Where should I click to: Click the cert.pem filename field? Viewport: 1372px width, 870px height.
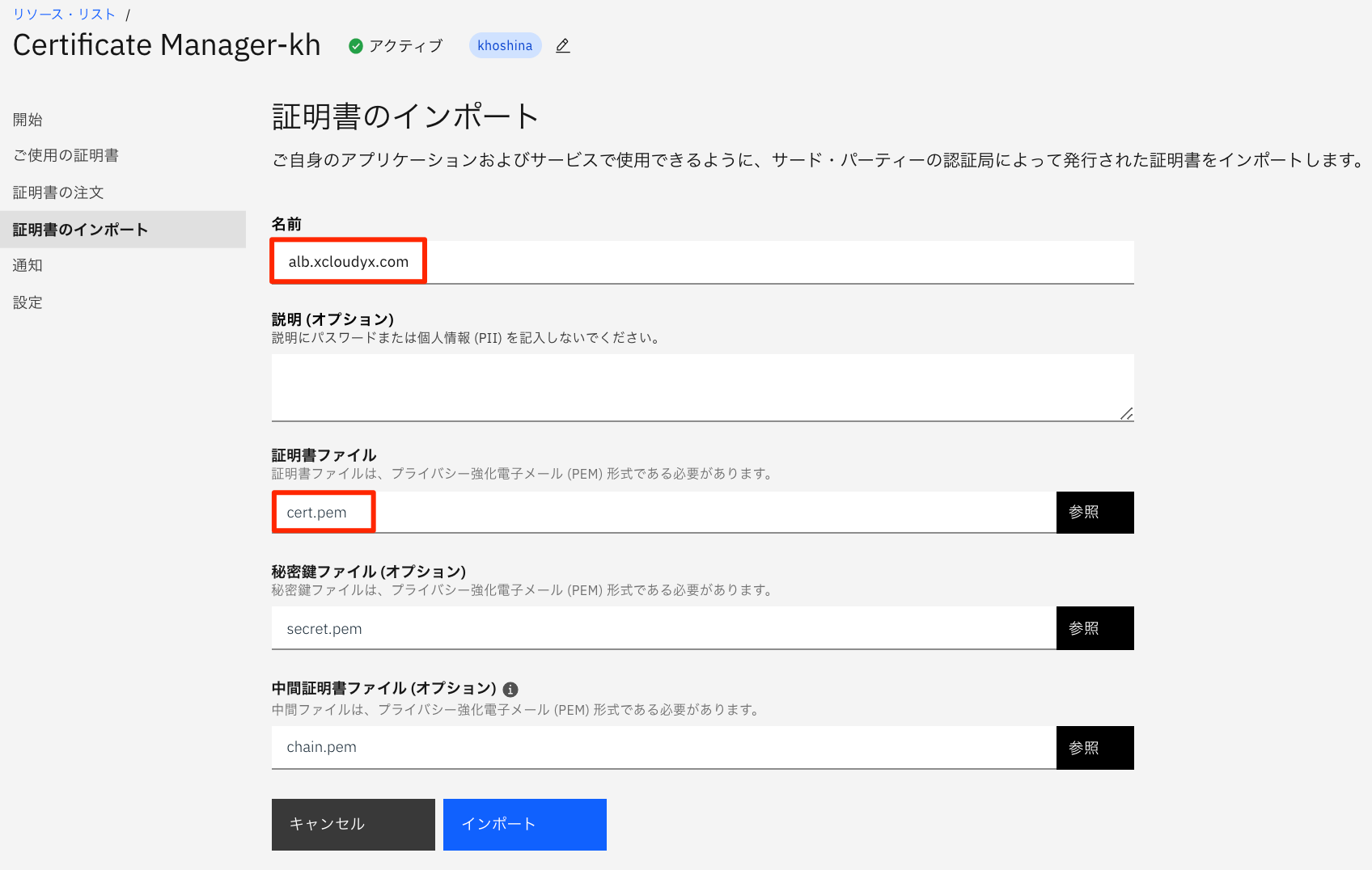[566, 512]
